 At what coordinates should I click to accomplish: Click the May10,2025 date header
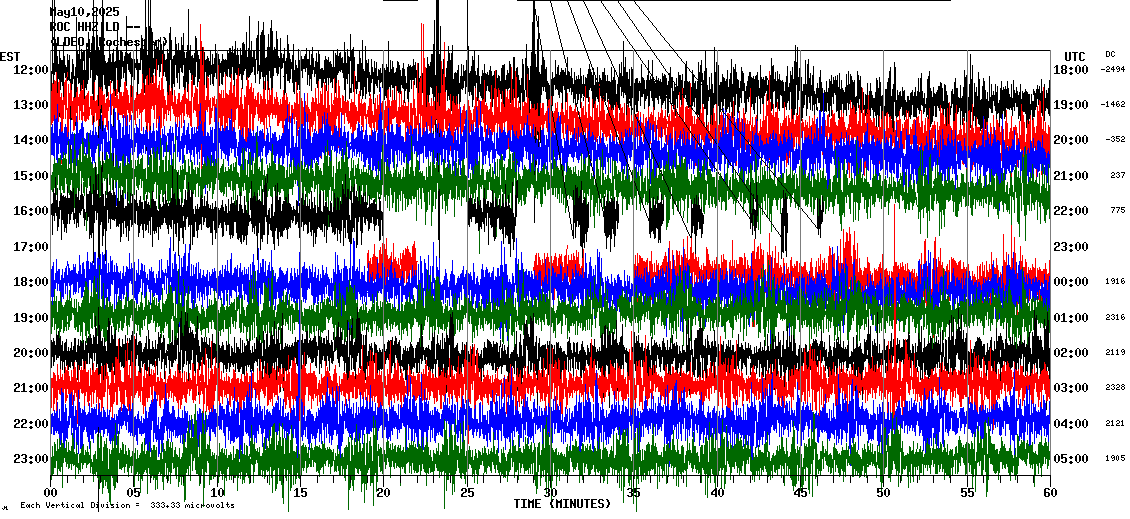(85, 12)
